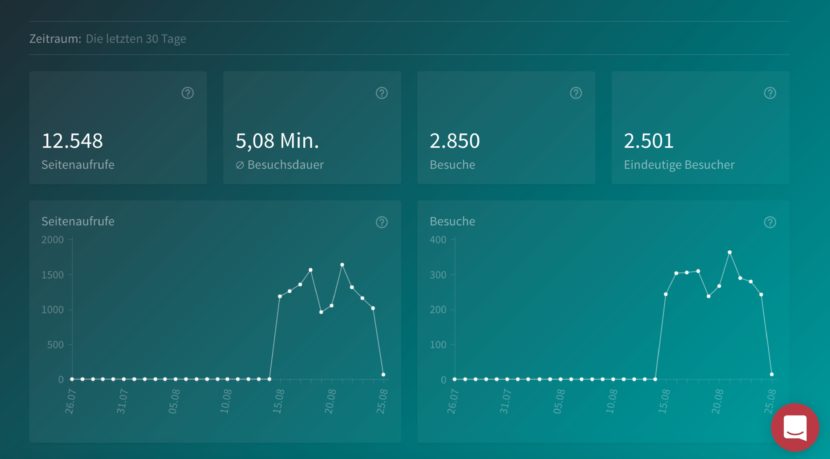The width and height of the screenshot is (830, 459).
Task: Click help icon on Seitenaufrufe chart
Action: point(382,222)
